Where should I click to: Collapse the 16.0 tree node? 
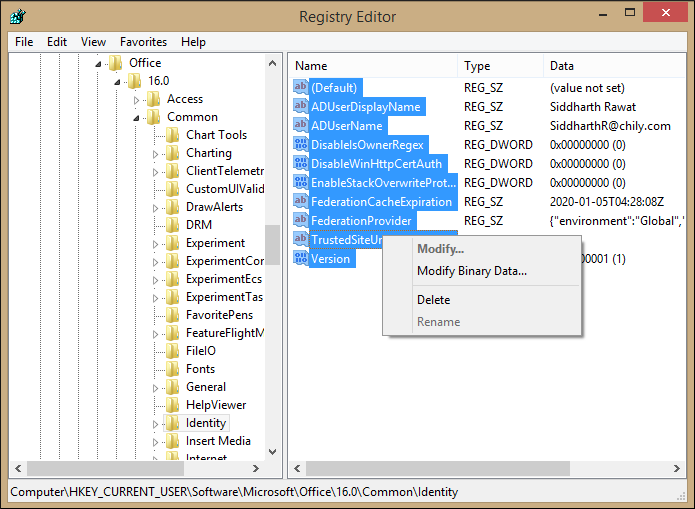tap(117, 82)
